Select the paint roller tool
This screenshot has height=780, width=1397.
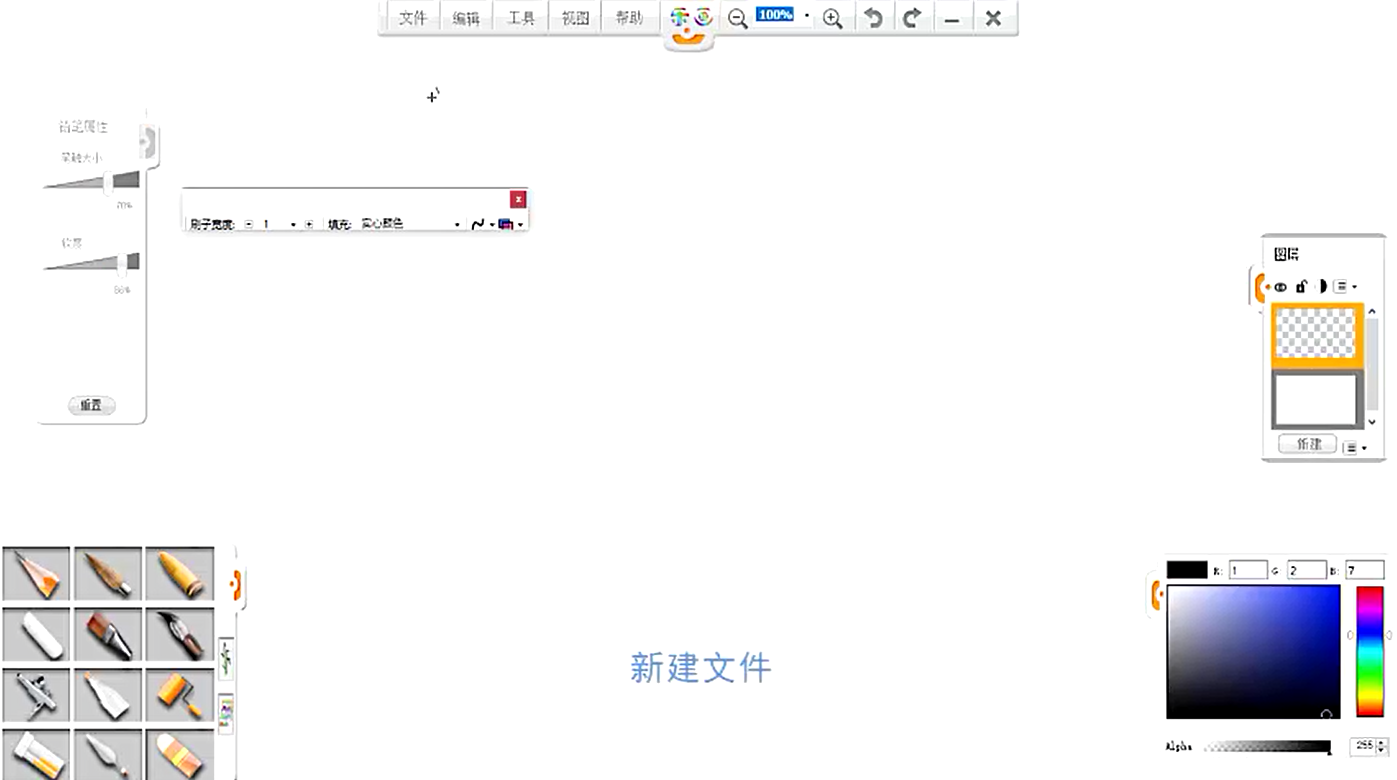pyautogui.click(x=180, y=694)
